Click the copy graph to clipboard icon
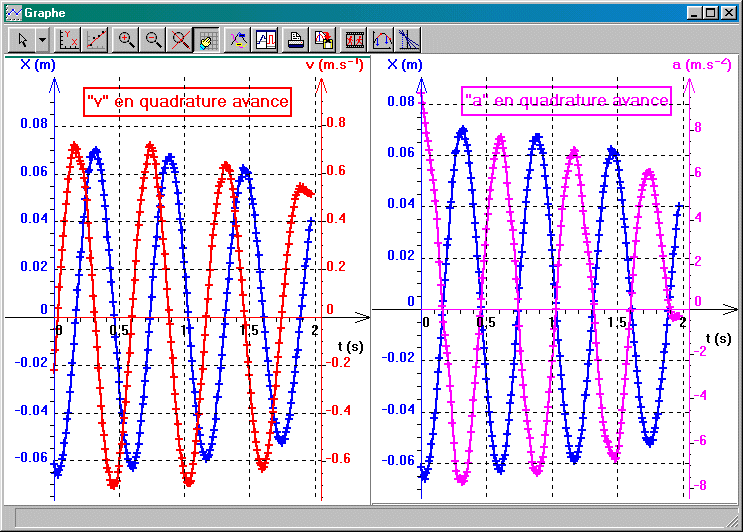The width and height of the screenshot is (743, 532). (x=323, y=40)
